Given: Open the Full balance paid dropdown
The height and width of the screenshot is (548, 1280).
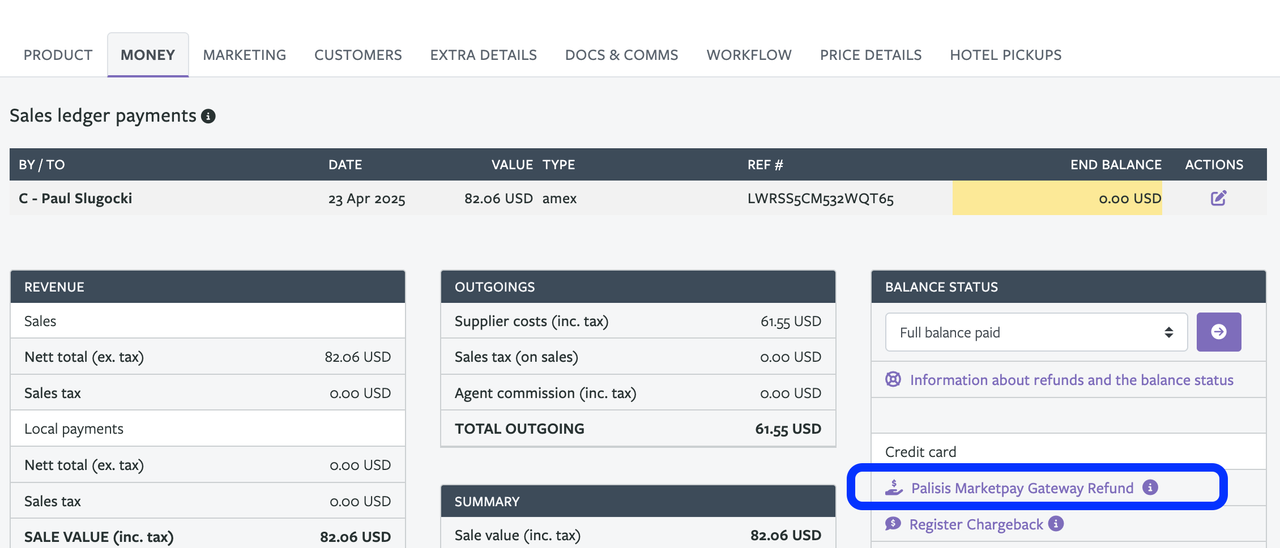Looking at the screenshot, I should tap(1036, 332).
